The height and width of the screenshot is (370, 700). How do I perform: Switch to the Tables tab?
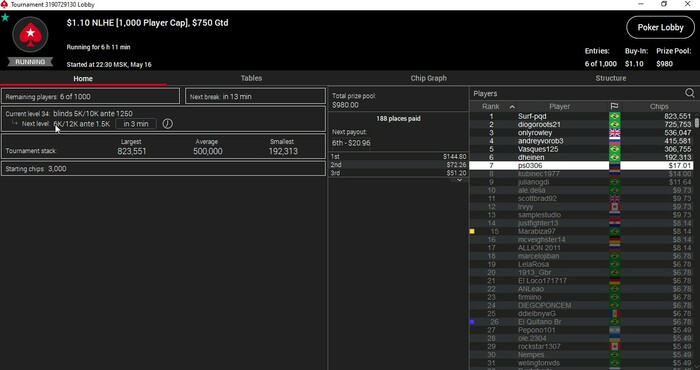click(251, 78)
